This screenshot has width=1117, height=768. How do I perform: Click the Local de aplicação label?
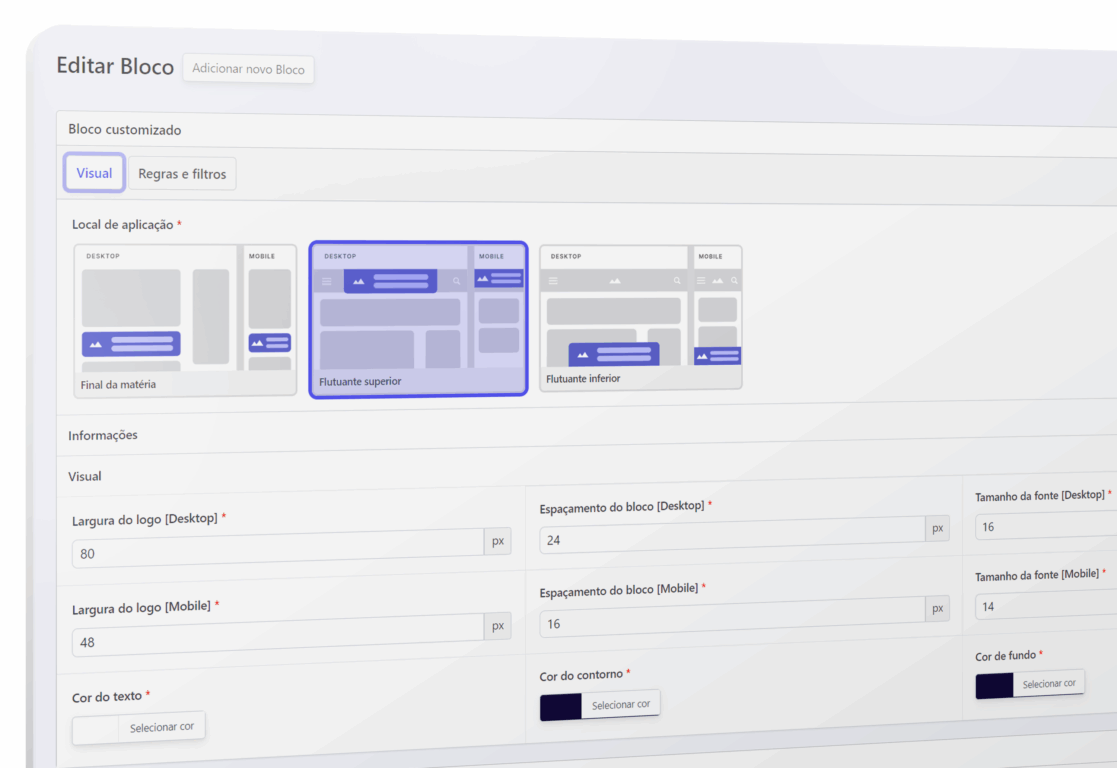(x=123, y=224)
